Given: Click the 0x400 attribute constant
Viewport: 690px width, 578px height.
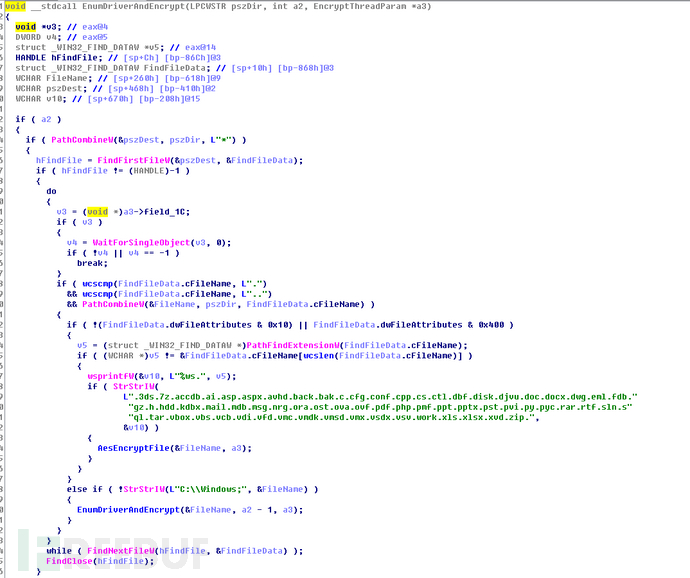Looking at the screenshot, I should tap(491, 325).
